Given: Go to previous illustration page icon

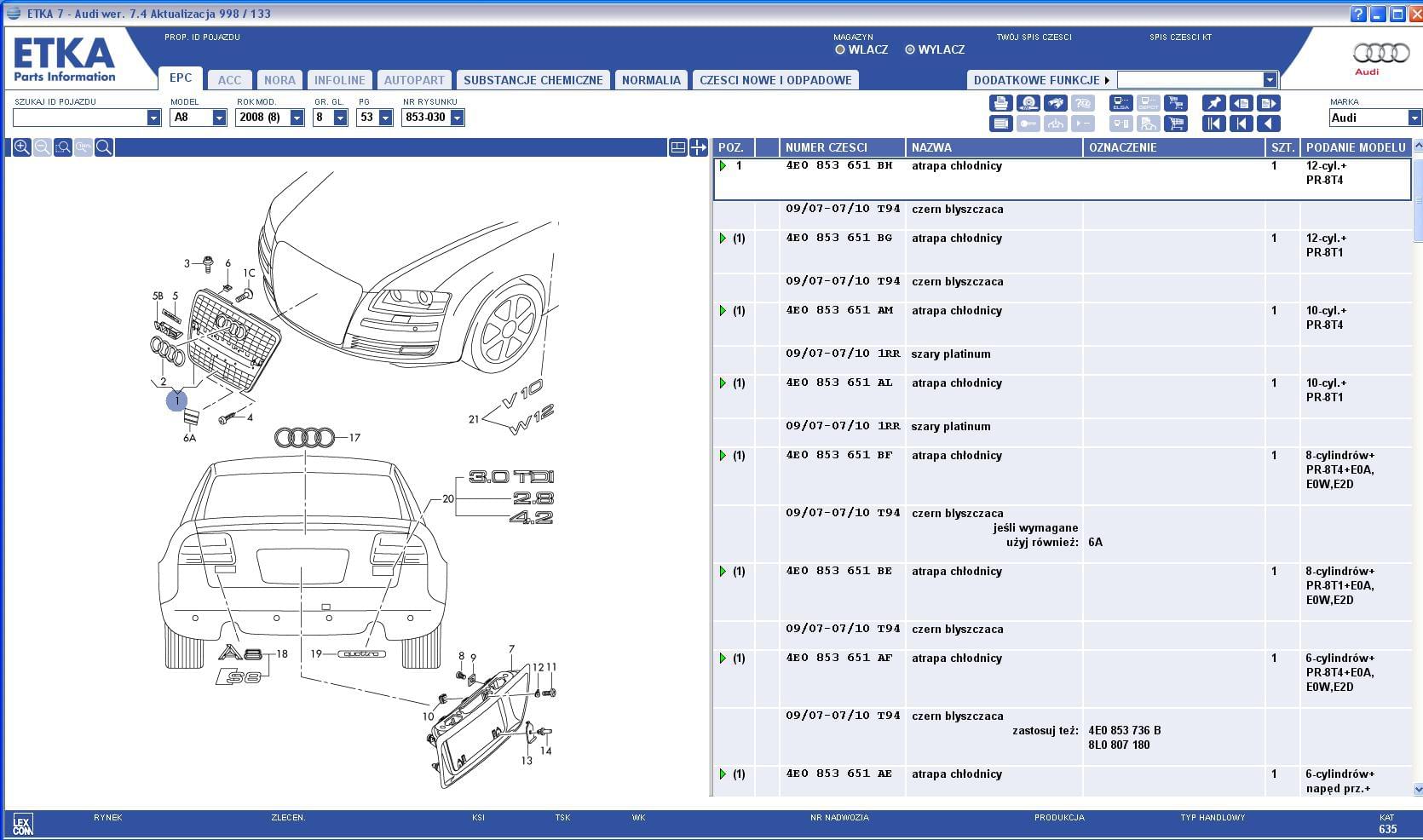Looking at the screenshot, I should click(x=1242, y=103).
